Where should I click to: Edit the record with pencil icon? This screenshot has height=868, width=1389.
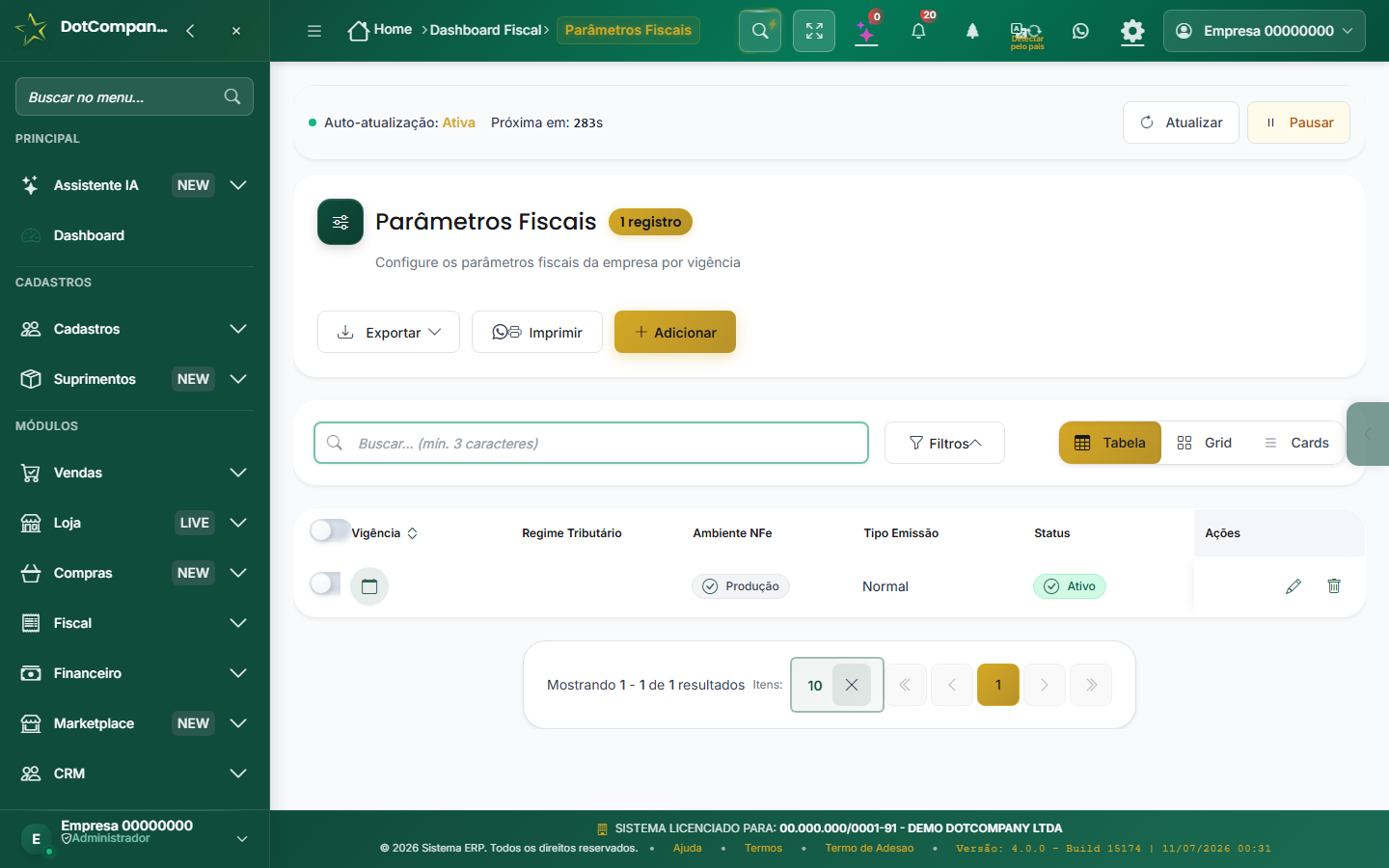1294,586
